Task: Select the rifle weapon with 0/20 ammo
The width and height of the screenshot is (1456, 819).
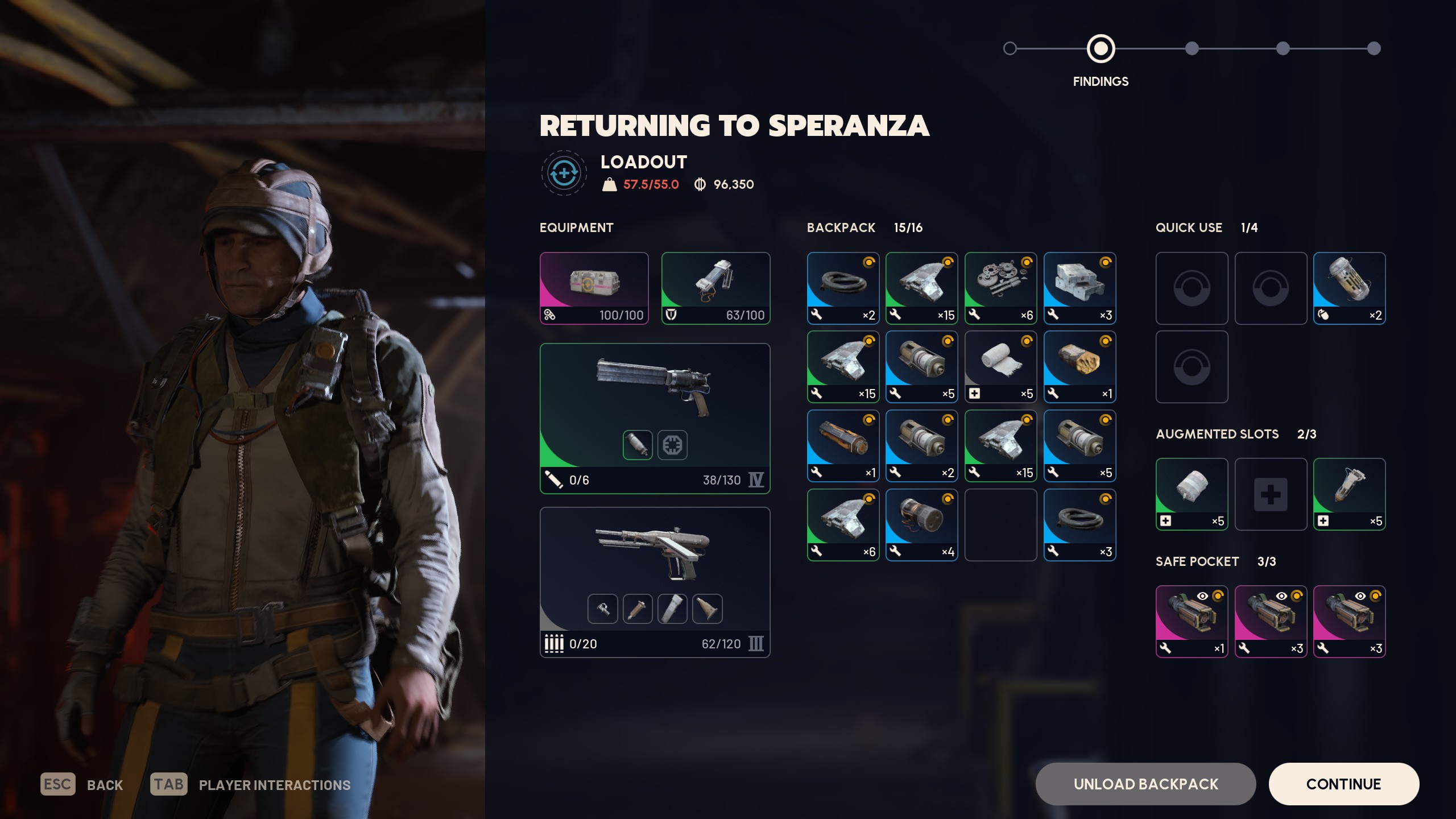Action: tap(655, 582)
